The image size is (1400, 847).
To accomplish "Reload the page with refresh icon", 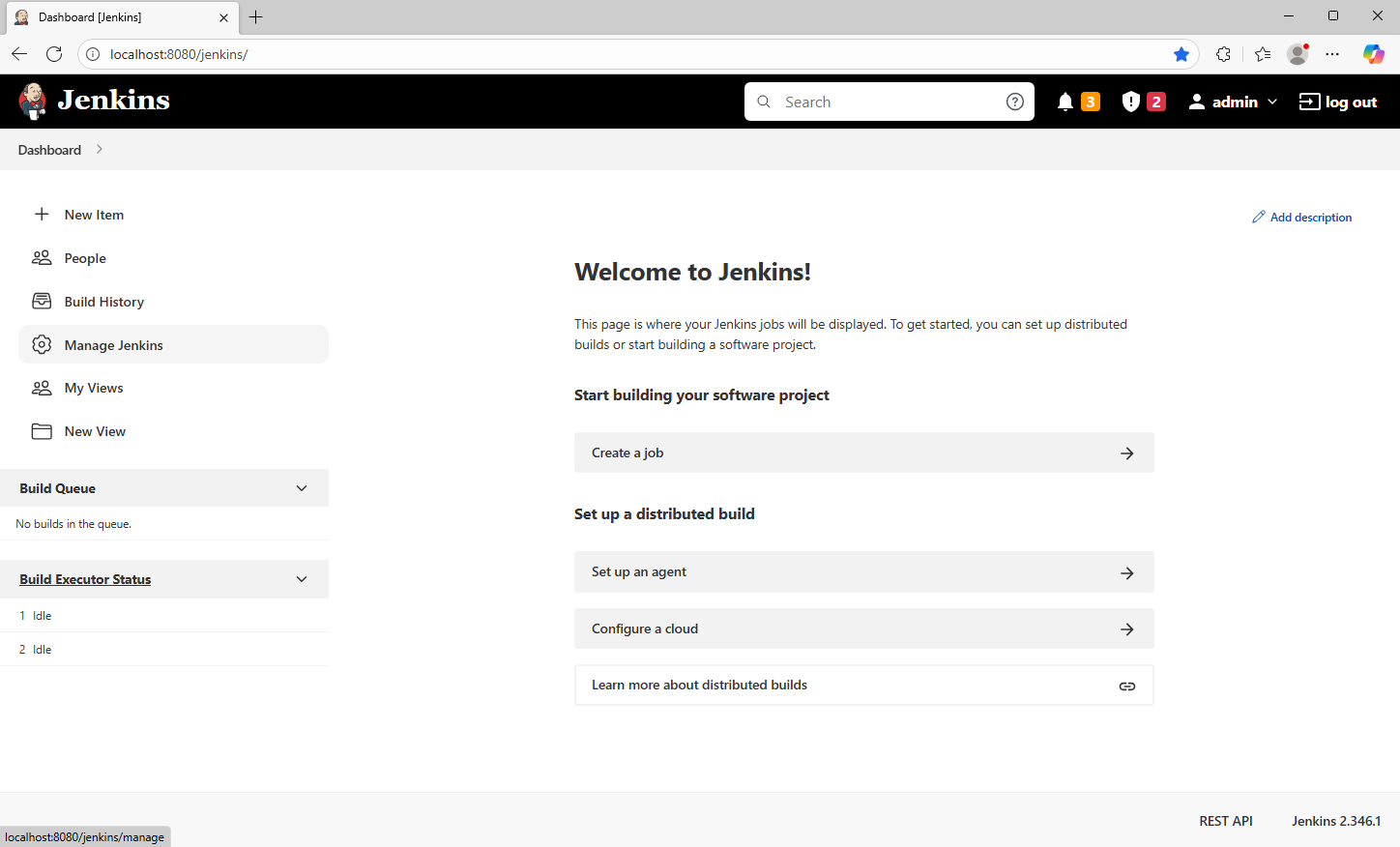I will coord(54,54).
